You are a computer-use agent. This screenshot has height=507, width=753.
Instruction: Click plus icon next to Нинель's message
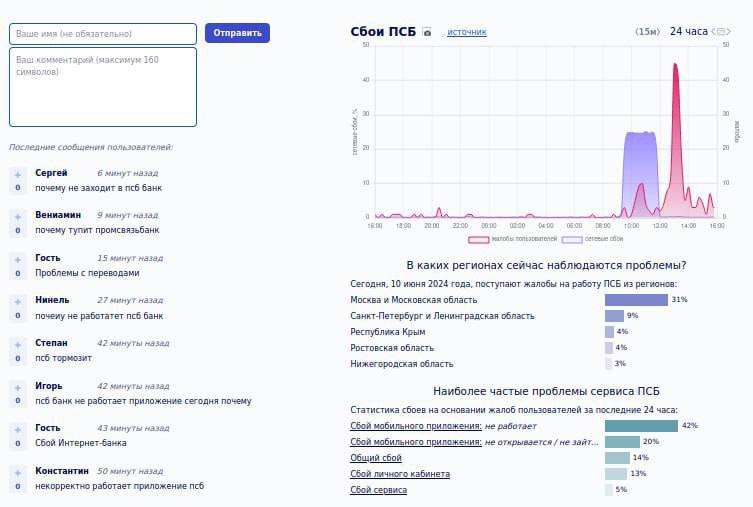tap(18, 302)
